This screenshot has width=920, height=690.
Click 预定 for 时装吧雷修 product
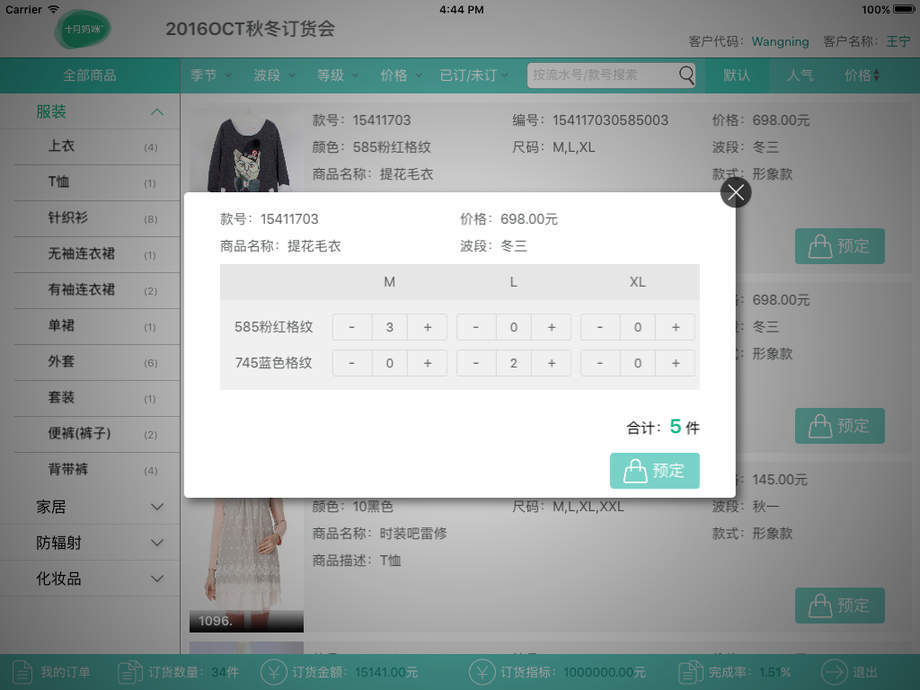(840, 605)
